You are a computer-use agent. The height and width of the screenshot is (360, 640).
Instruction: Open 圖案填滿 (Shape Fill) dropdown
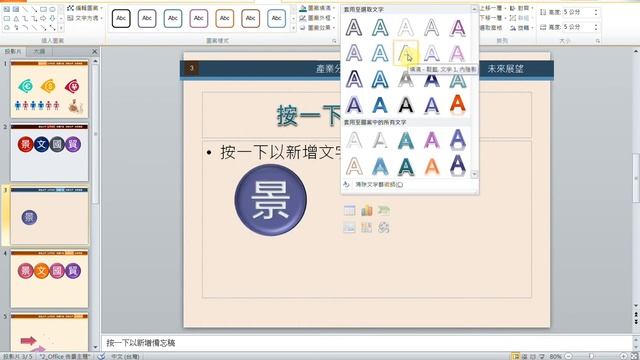pos(318,8)
